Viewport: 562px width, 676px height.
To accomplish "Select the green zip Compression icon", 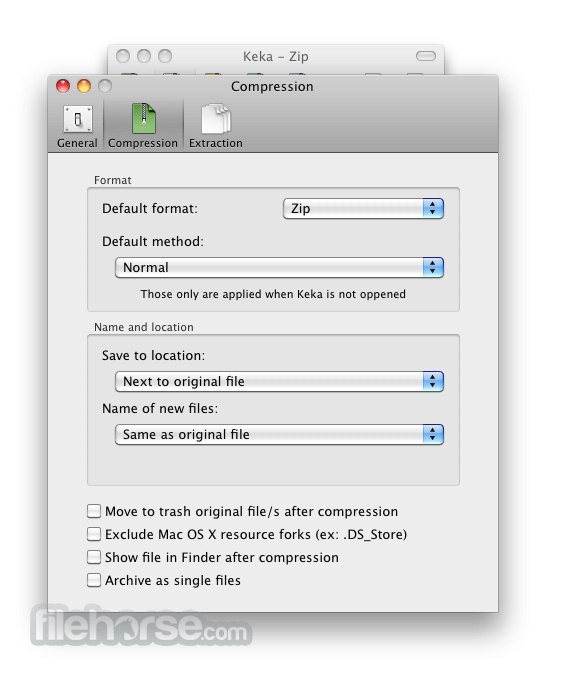I will (144, 119).
